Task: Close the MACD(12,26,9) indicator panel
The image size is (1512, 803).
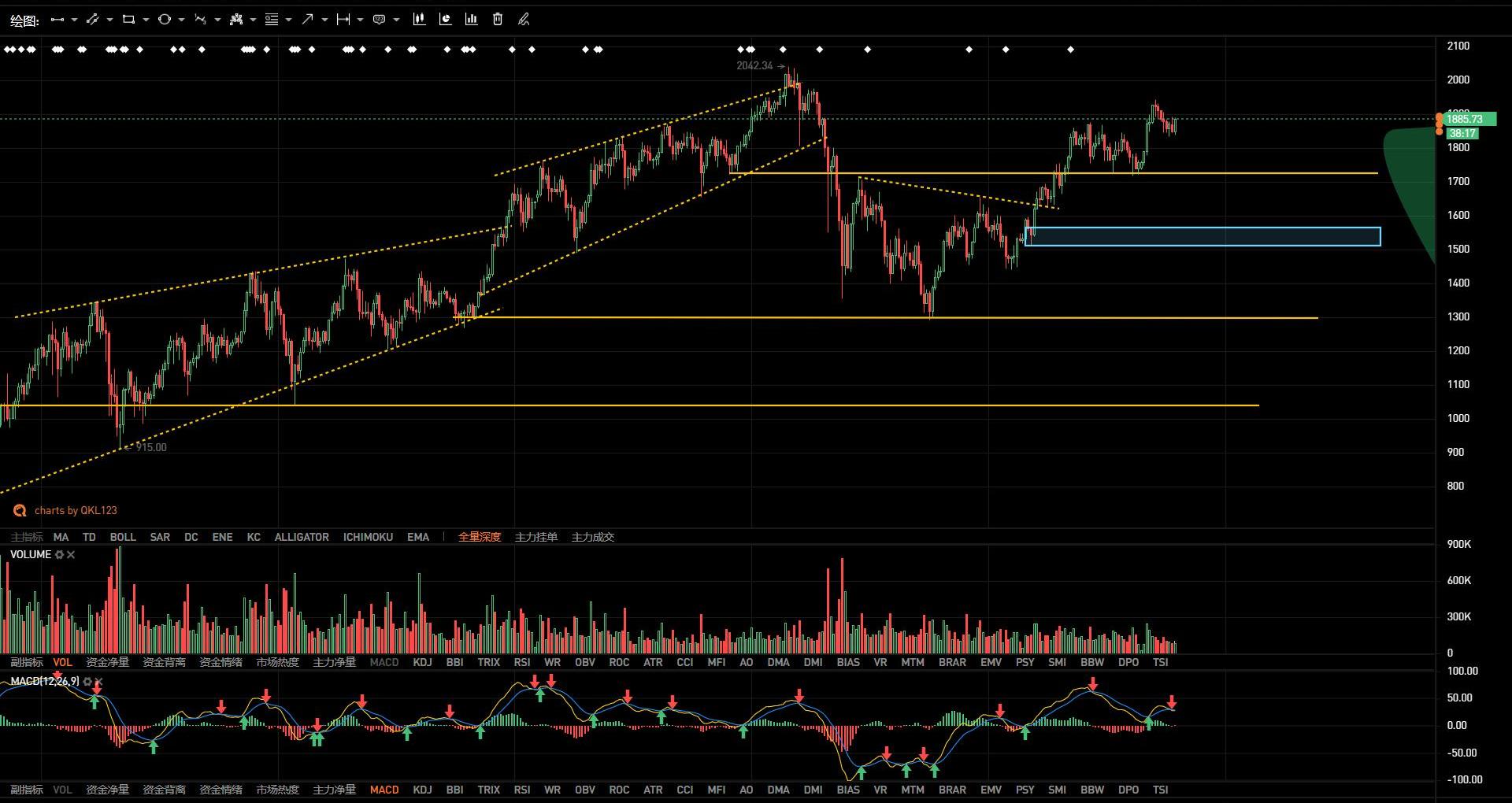Action: click(98, 682)
